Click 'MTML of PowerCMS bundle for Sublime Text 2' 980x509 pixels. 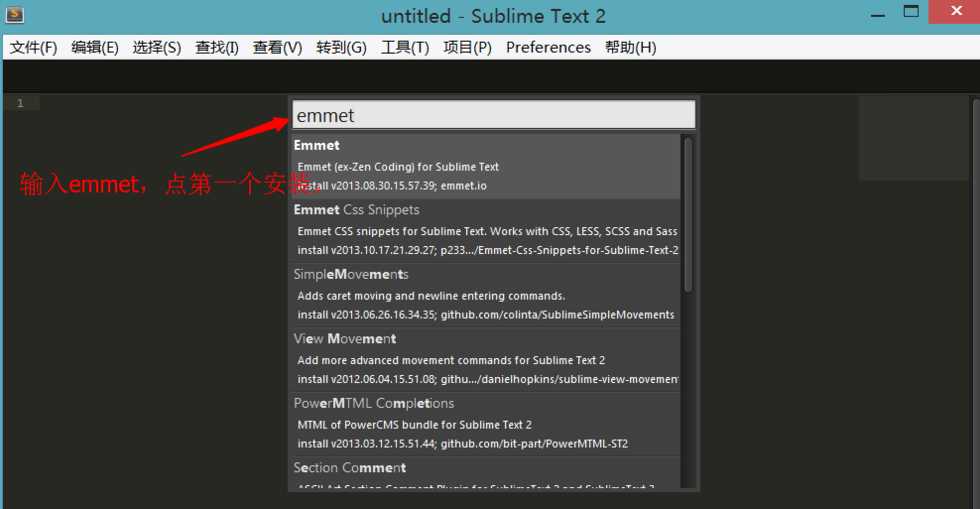pyautogui.click(x=414, y=425)
